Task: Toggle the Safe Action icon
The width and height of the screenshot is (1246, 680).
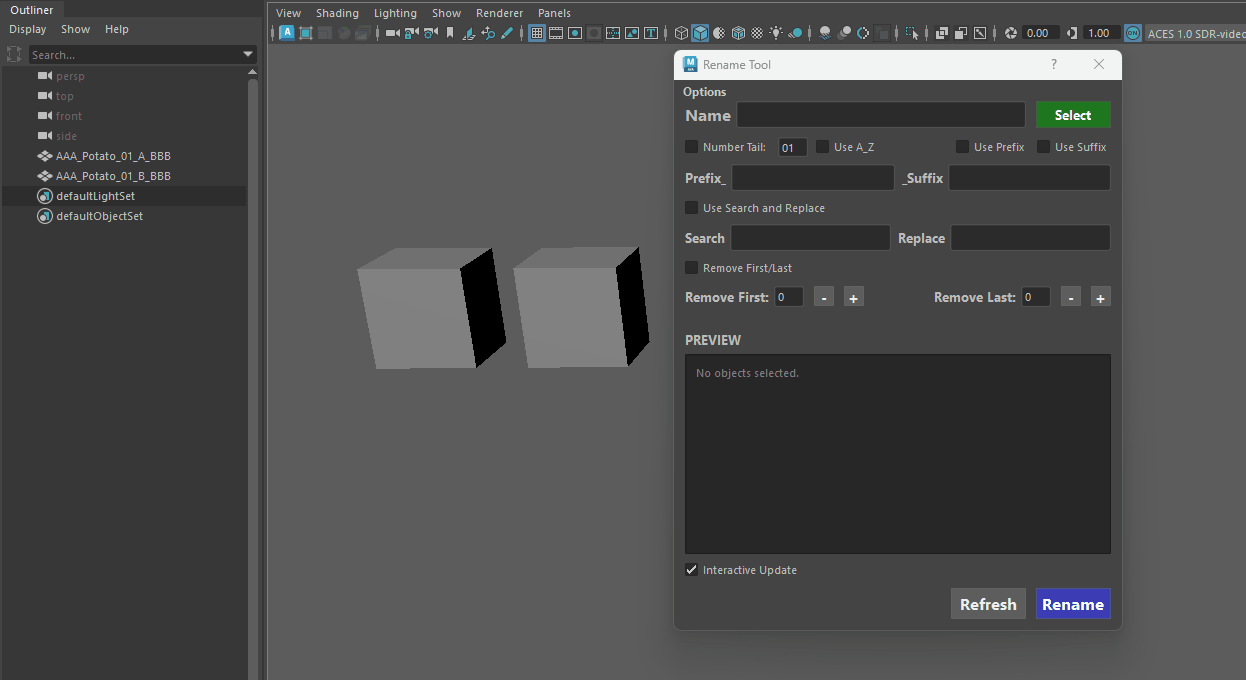Action: (x=632, y=33)
